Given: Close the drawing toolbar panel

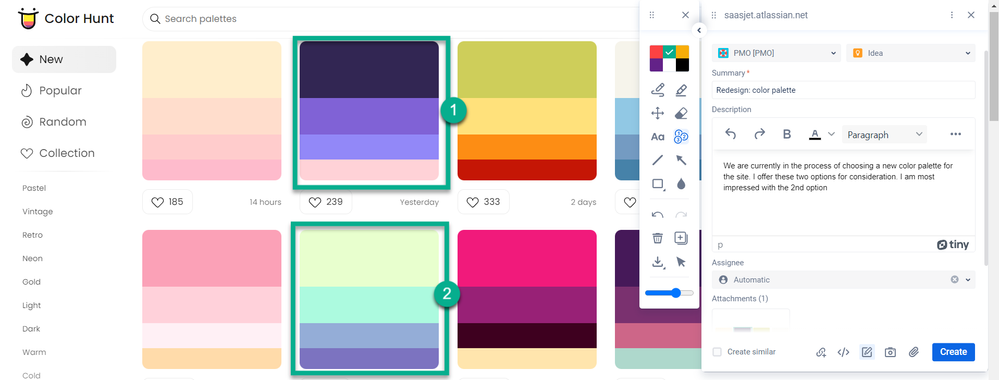Looking at the screenshot, I should 686,15.
